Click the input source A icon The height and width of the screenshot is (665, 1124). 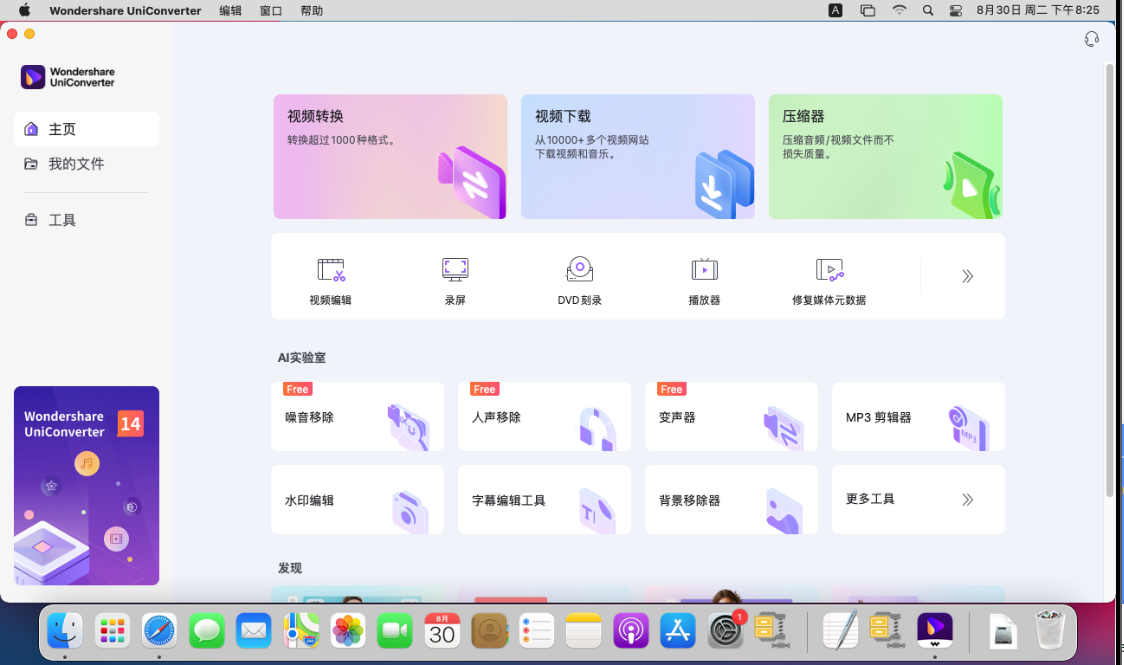tap(835, 10)
